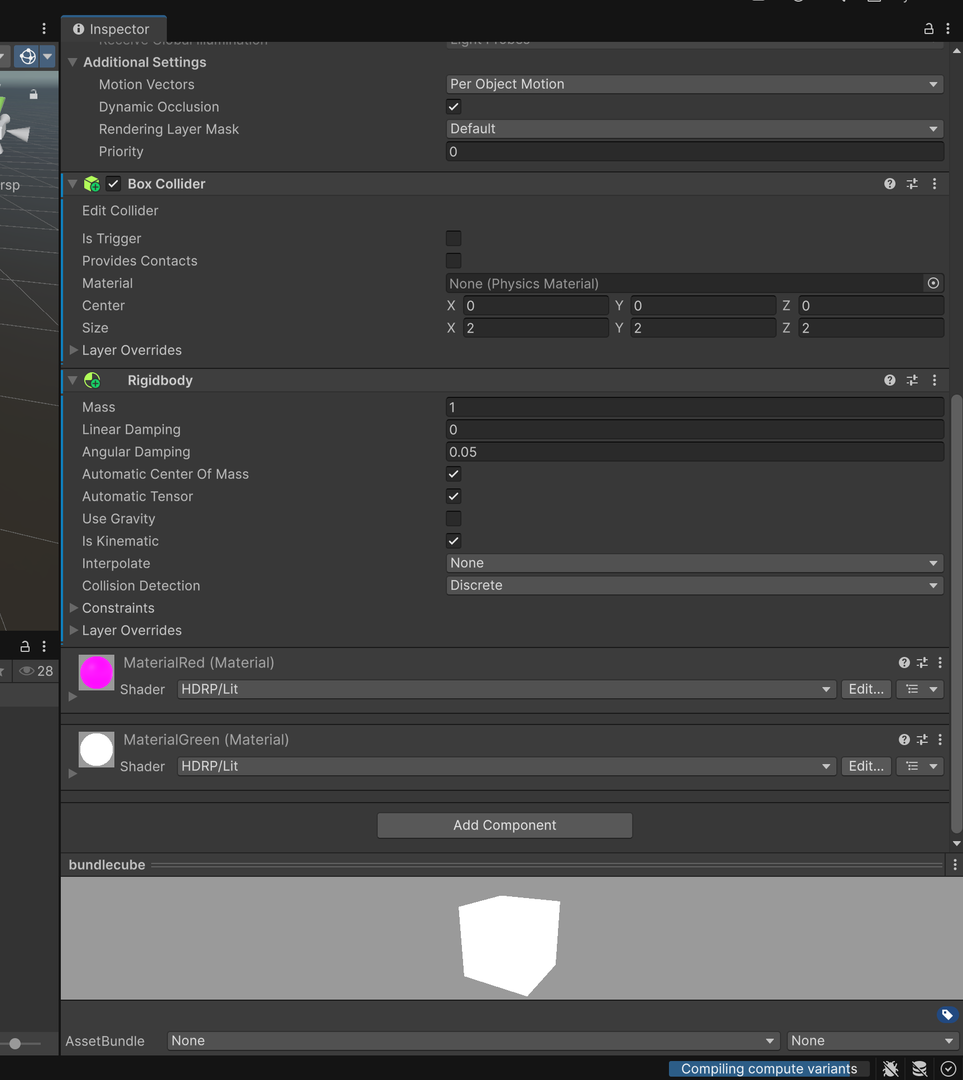Open MaterialGreen preset settings icon
The height and width of the screenshot is (1080, 963).
pos(922,739)
